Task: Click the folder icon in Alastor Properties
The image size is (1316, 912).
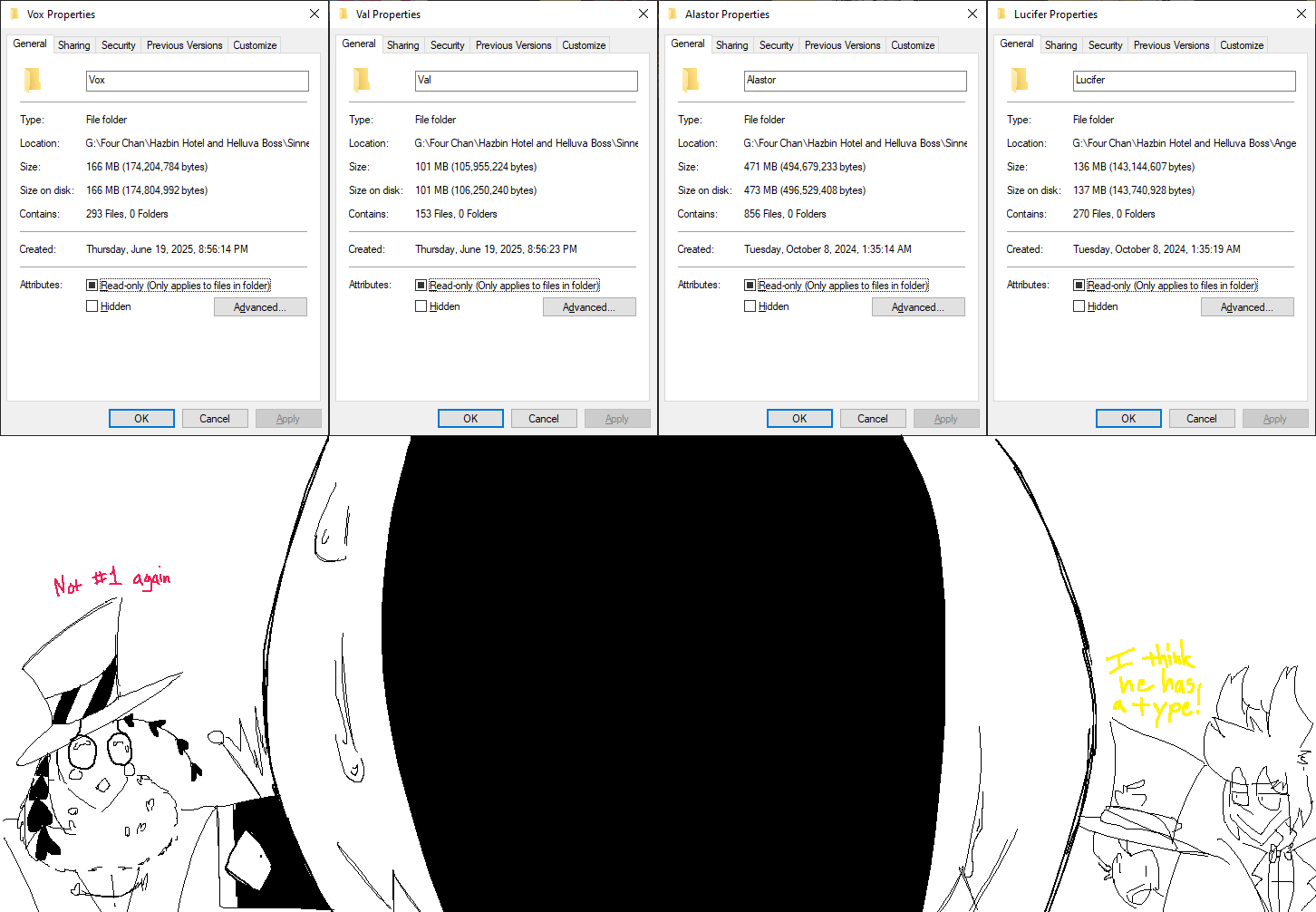Action: (691, 81)
